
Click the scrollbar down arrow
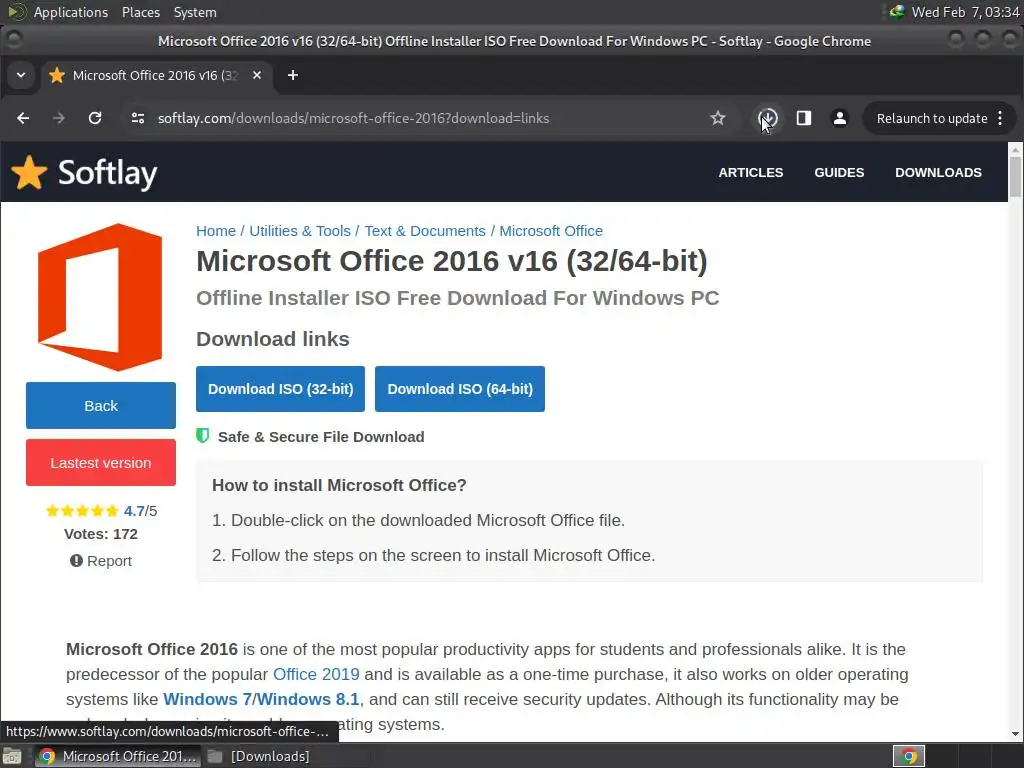pos(1015,734)
